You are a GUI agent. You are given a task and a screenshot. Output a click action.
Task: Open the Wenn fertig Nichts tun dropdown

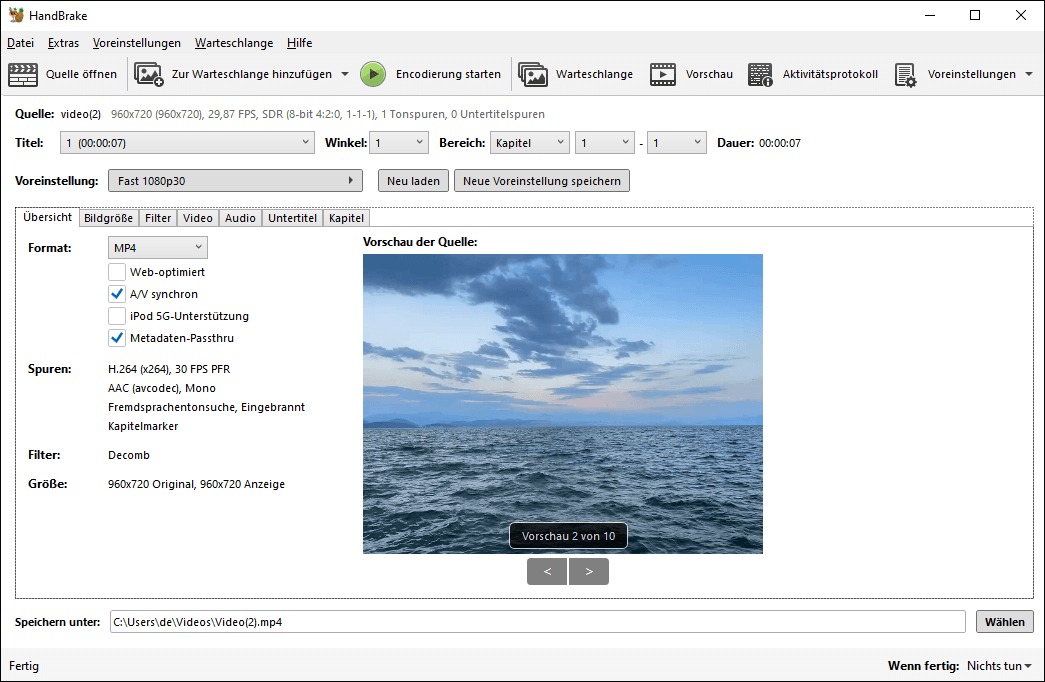999,665
